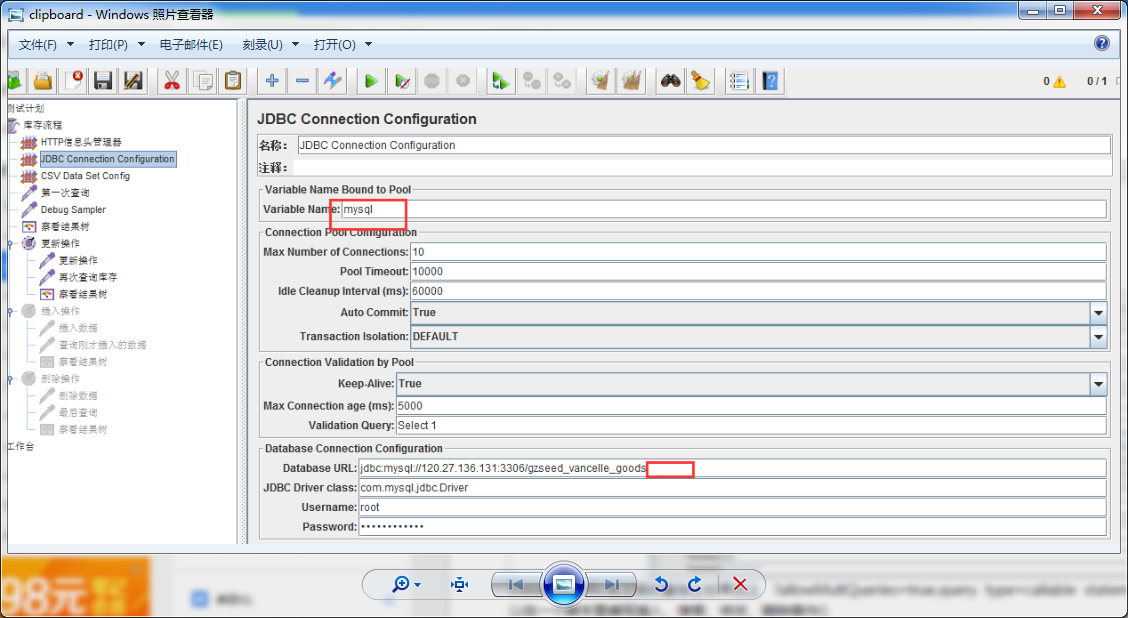Click the Validation Query field
Image resolution: width=1128 pixels, height=618 pixels.
(751, 426)
